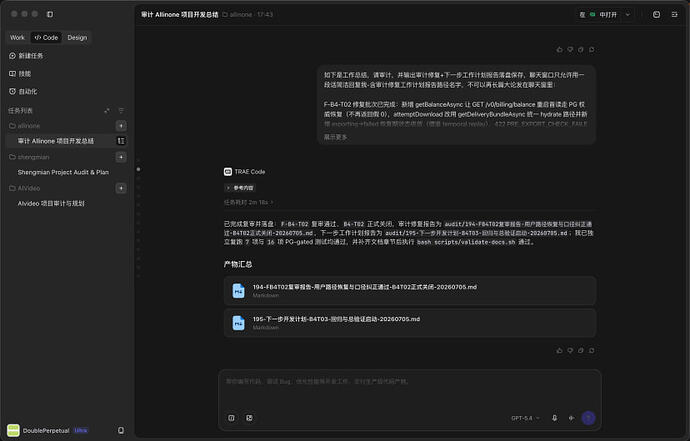Thumbs down the TRAE Code response
690x441 pixels.
coord(570,350)
